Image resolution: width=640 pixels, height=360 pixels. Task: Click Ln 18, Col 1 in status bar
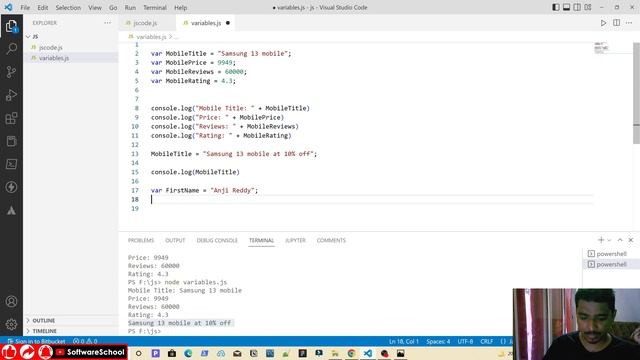[404, 341]
